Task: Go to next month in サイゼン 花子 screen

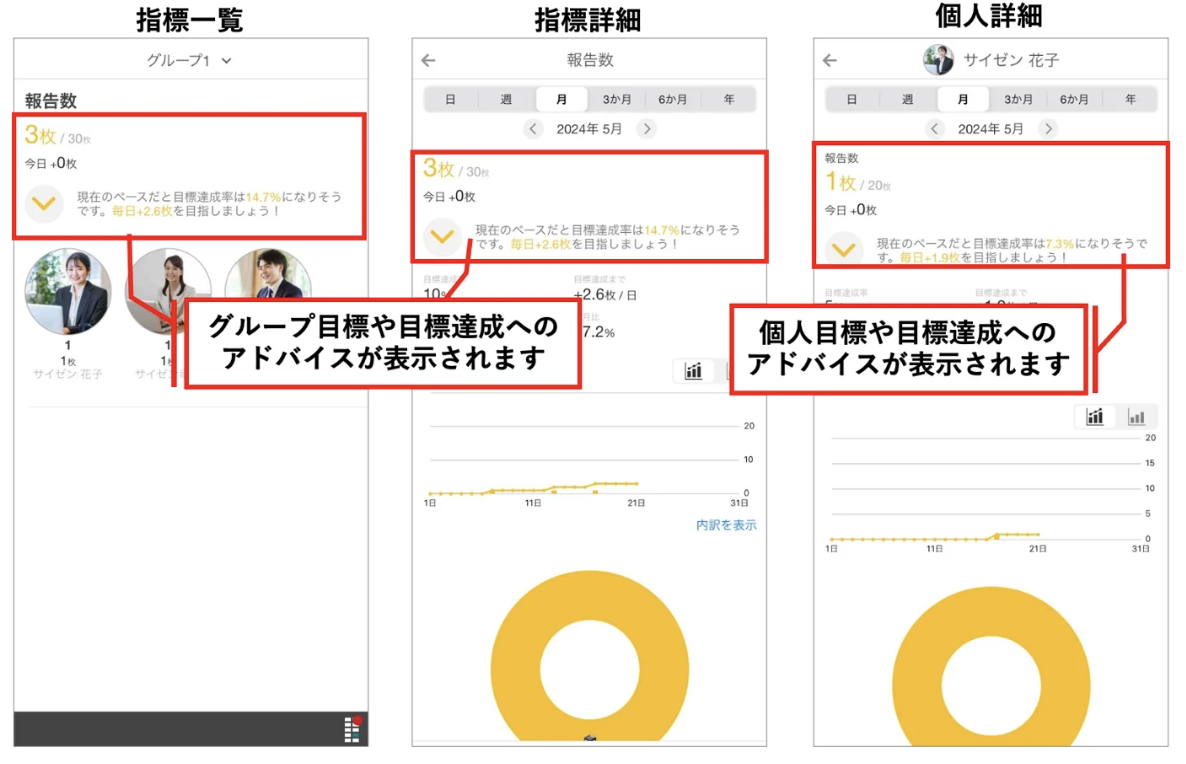Action: click(x=1048, y=129)
